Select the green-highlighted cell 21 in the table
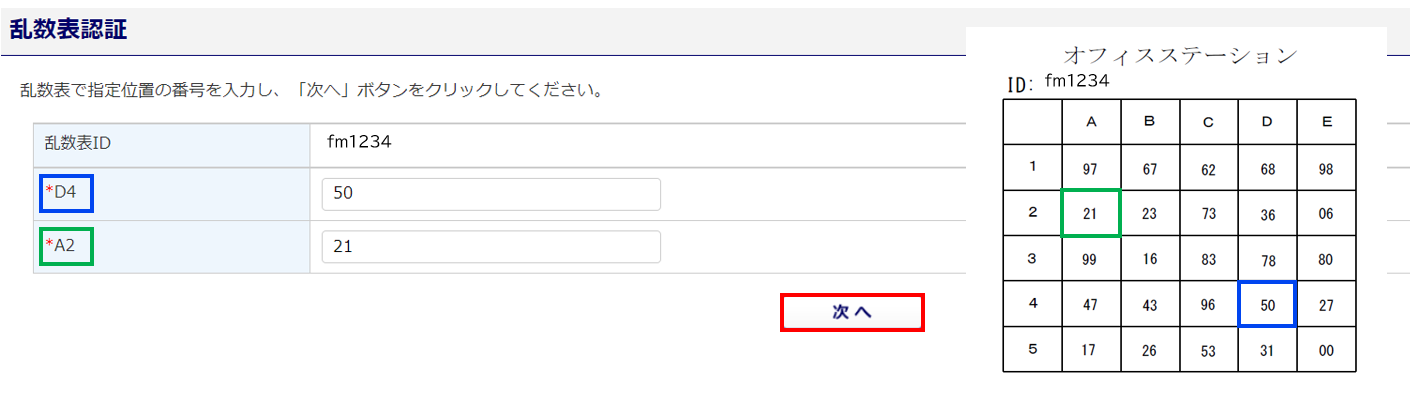 point(1091,214)
